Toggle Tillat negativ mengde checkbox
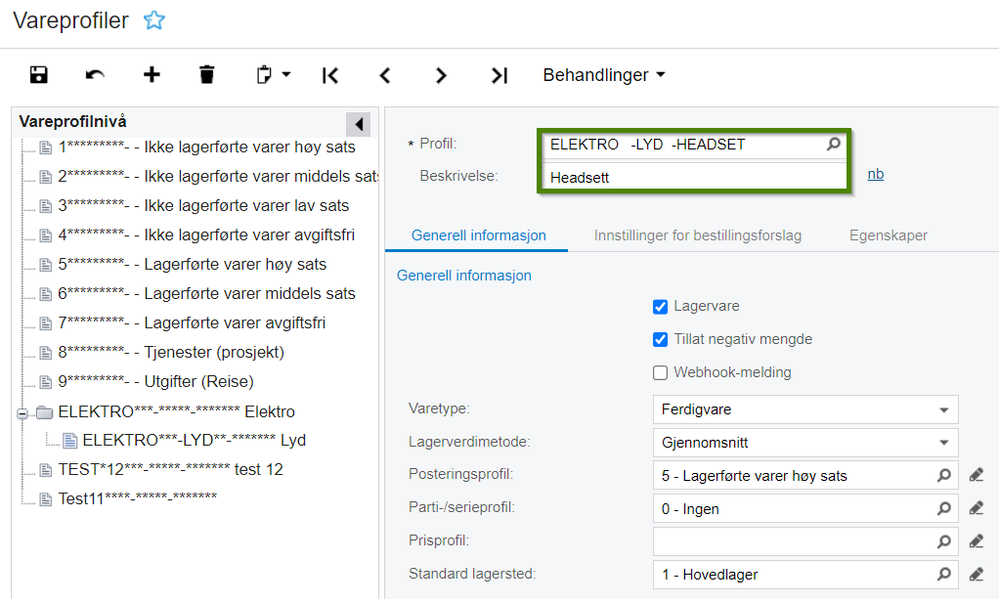The image size is (999, 599). [660, 340]
